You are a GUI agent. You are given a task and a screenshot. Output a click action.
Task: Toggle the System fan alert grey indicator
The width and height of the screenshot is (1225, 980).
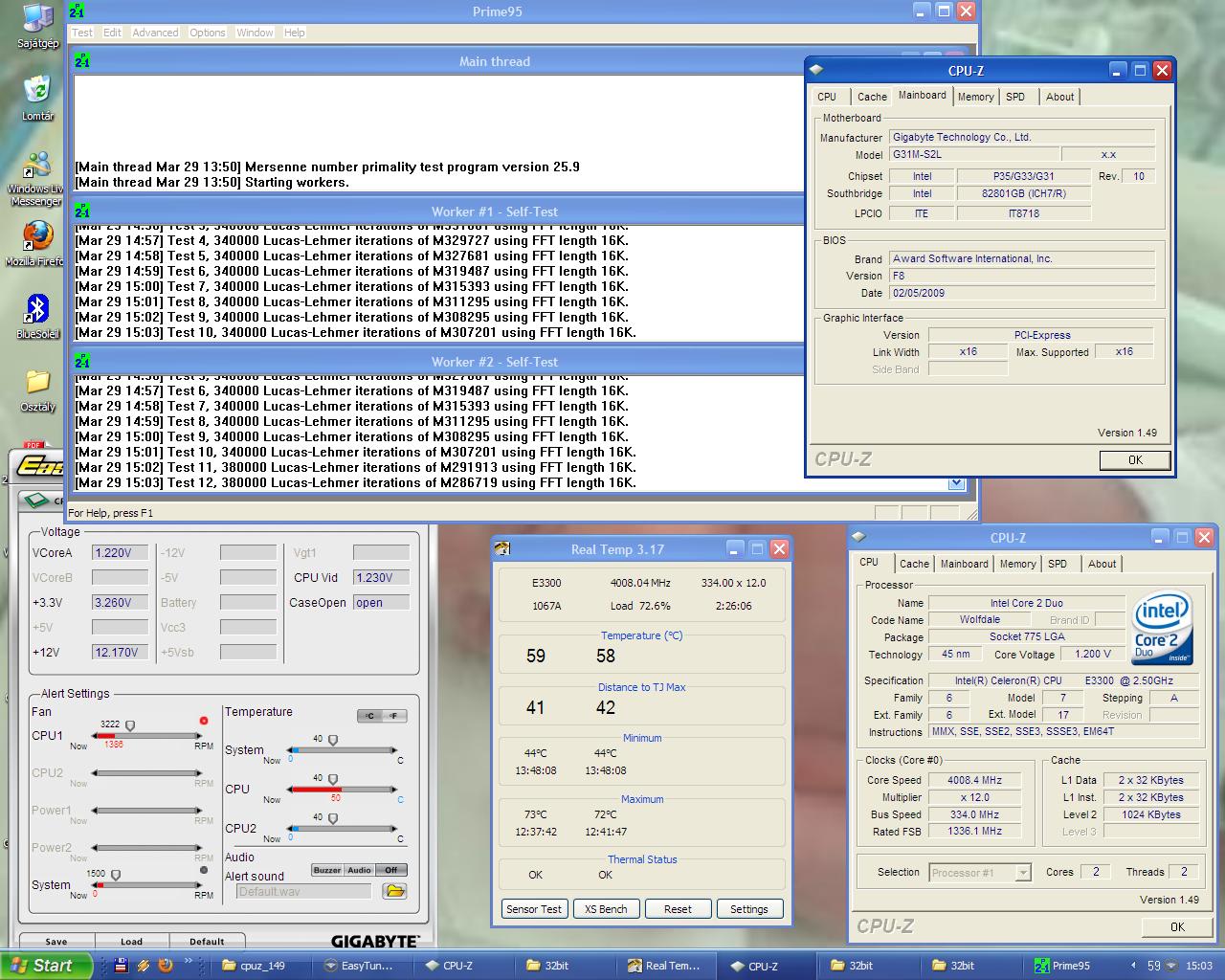pyautogui.click(x=204, y=870)
